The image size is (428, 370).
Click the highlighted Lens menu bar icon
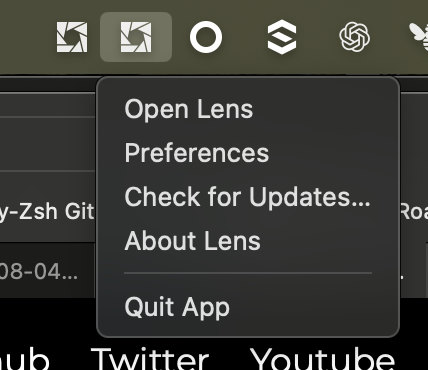(x=136, y=37)
